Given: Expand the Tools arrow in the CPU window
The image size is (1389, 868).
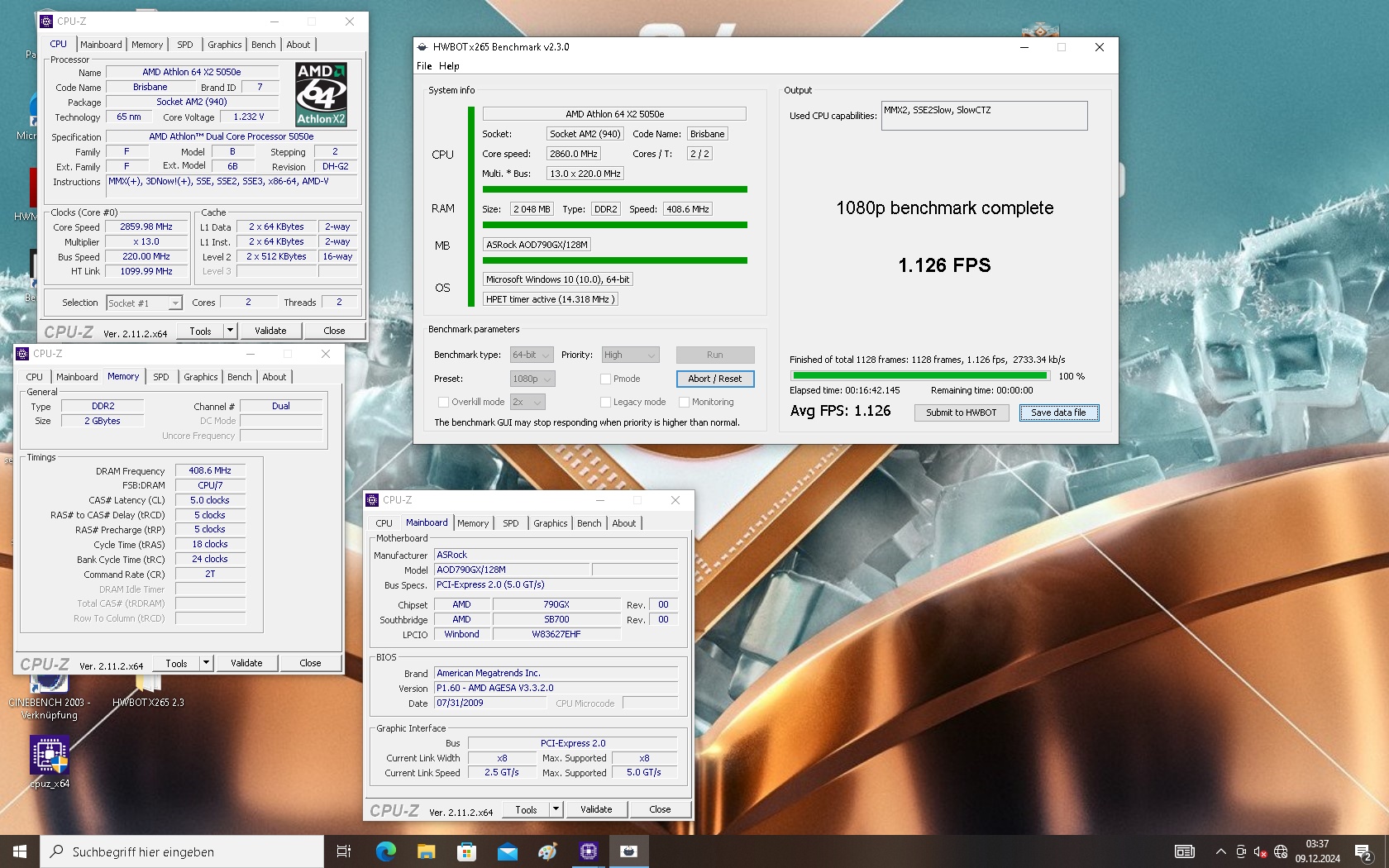Looking at the screenshot, I should [x=230, y=331].
